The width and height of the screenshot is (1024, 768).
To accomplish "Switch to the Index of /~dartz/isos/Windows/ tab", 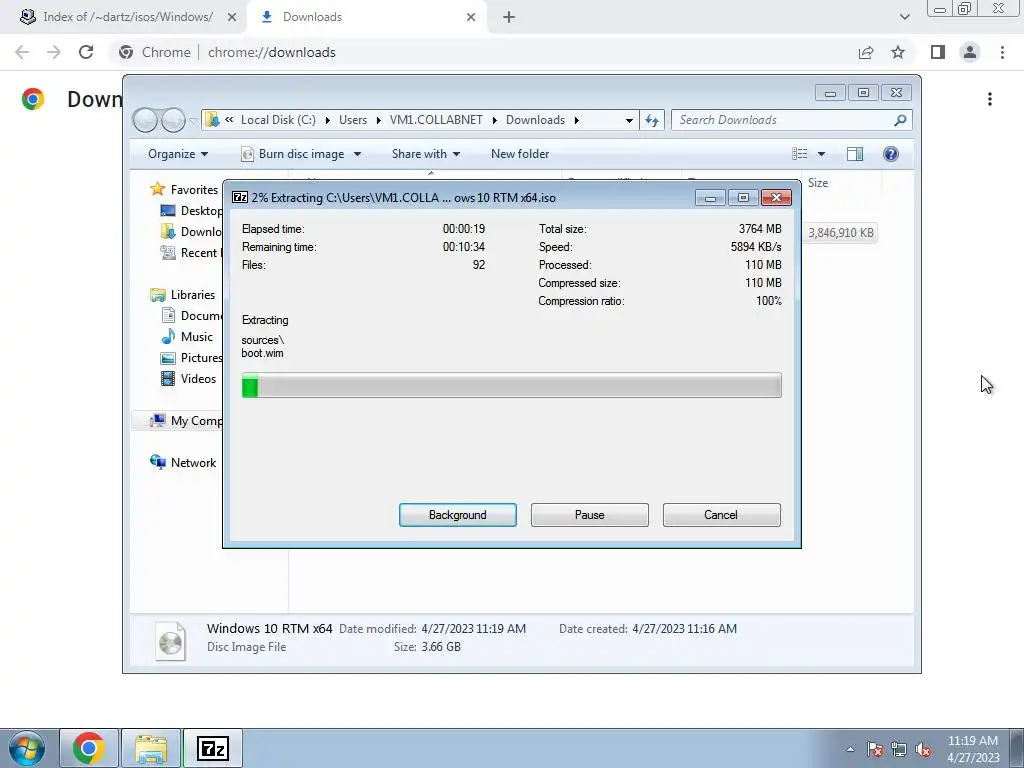I will pyautogui.click(x=127, y=17).
